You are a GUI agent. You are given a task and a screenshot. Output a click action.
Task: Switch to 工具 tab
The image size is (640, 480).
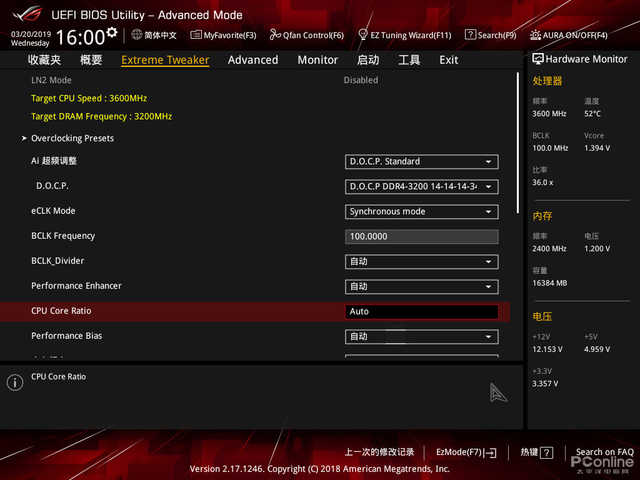point(409,60)
